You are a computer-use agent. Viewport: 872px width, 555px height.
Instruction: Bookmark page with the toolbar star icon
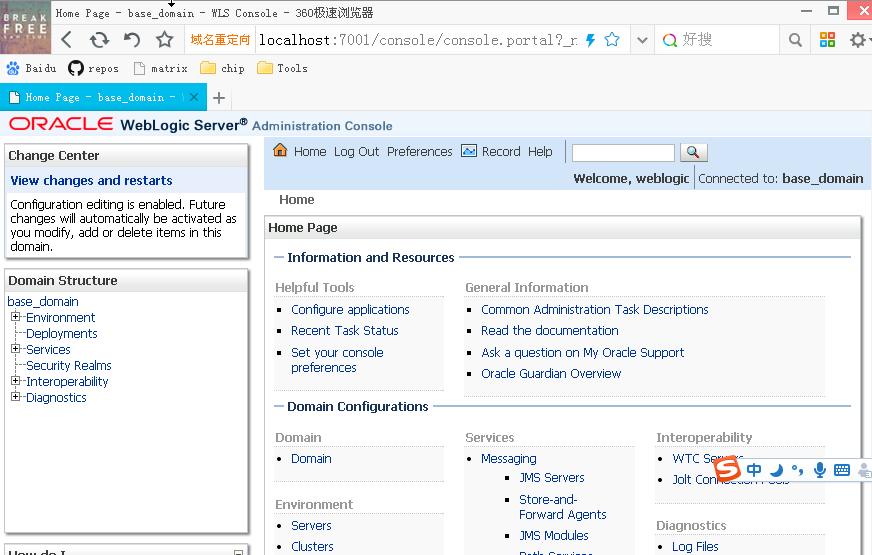click(x=164, y=39)
